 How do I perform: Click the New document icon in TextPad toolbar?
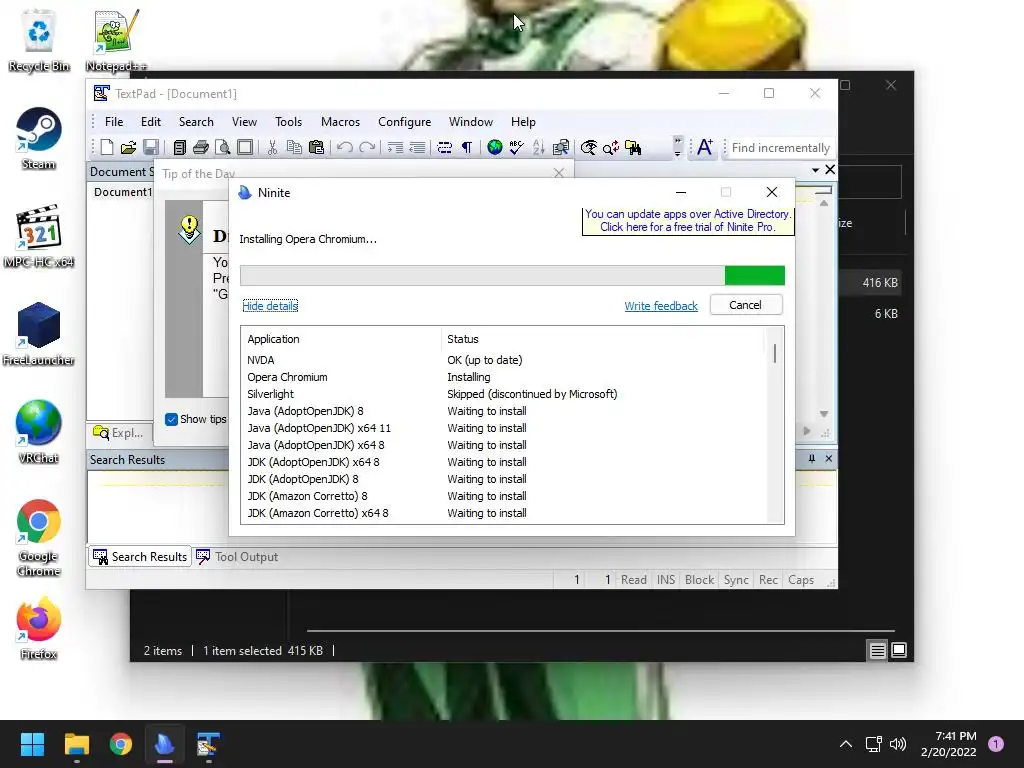(x=106, y=148)
